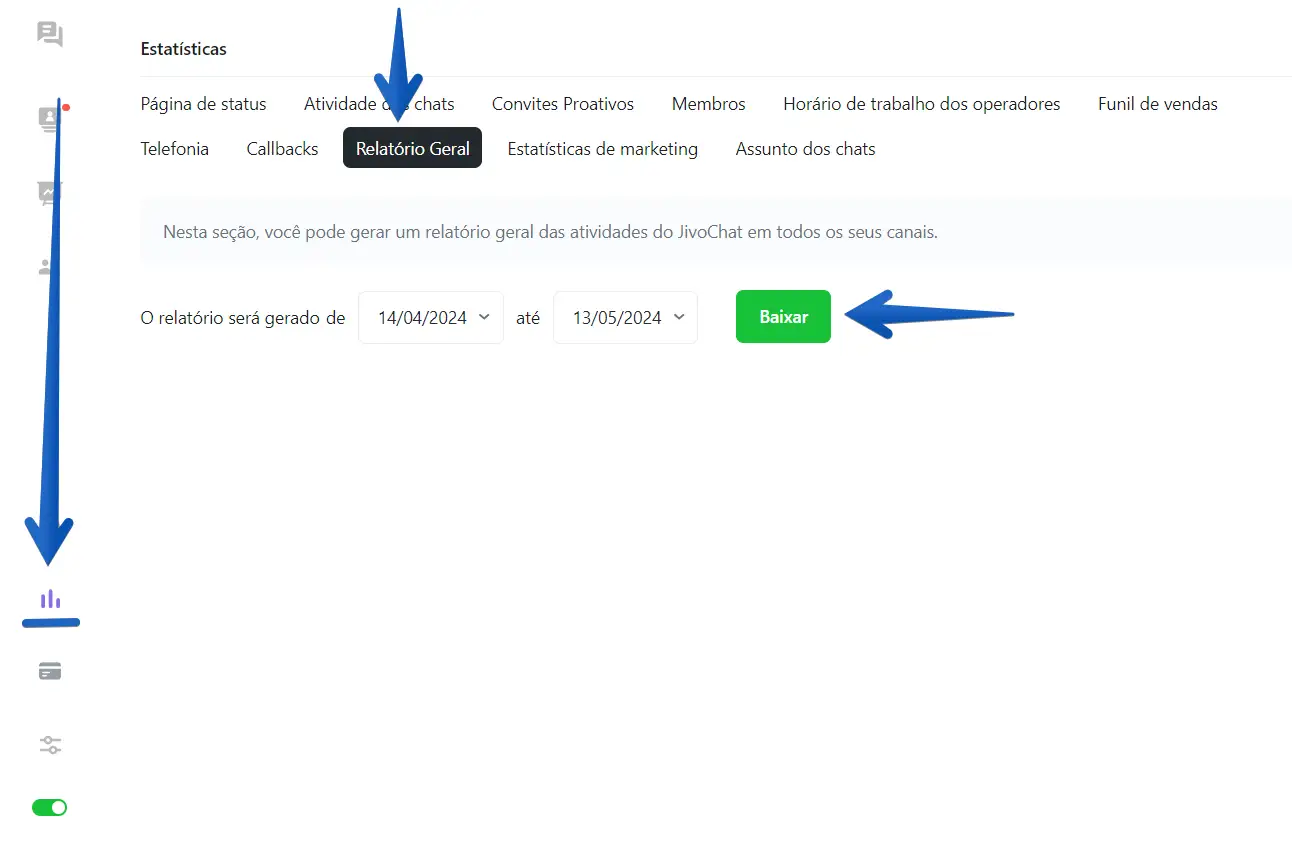Open contacts icon with red notification dot
1292x853 pixels.
[49, 119]
